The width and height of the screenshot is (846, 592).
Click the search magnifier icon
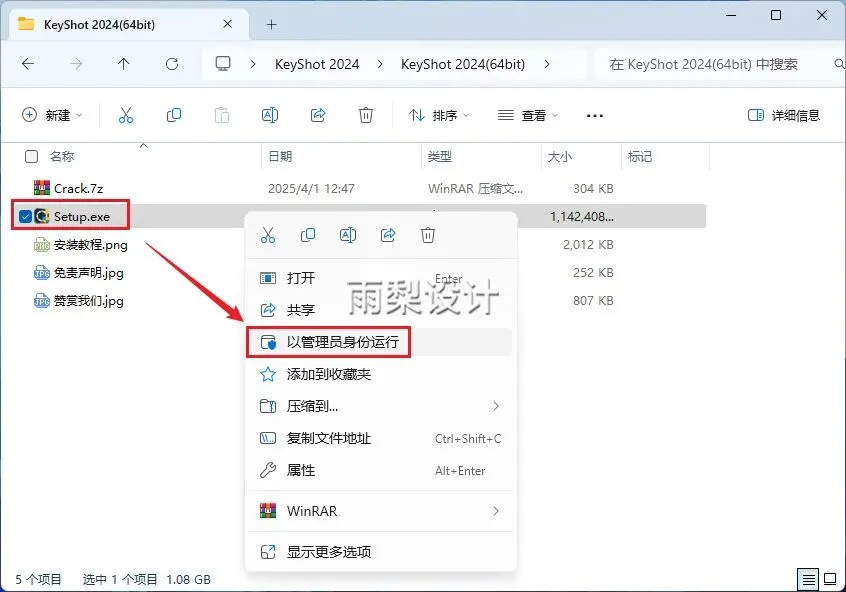[839, 64]
